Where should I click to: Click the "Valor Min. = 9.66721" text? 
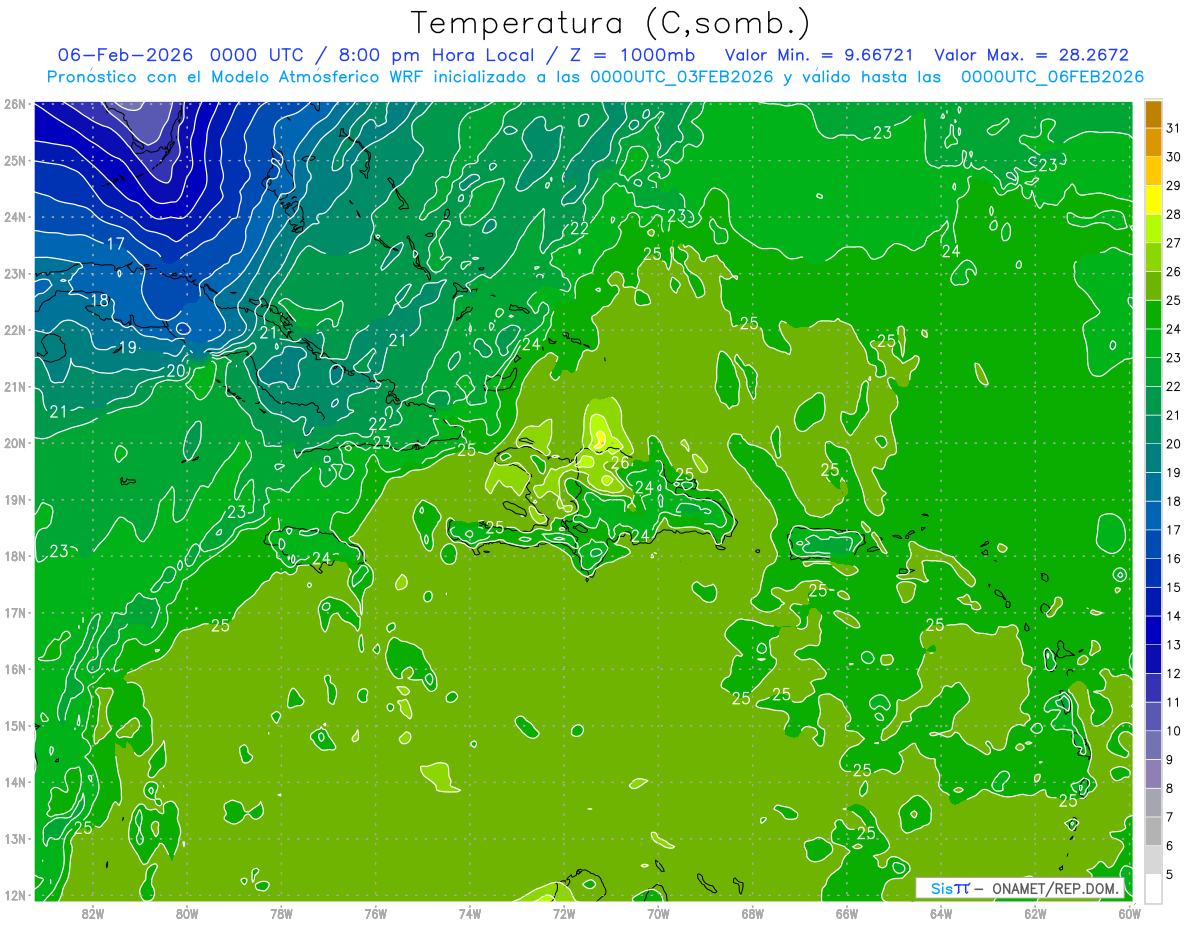819,55
